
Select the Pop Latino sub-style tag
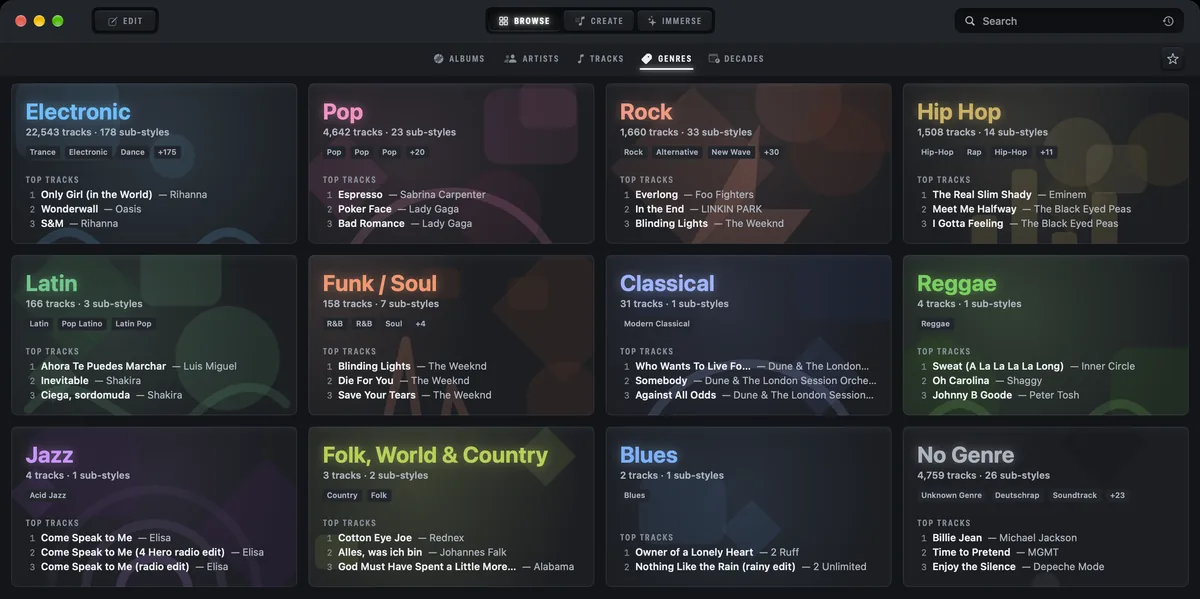click(82, 324)
